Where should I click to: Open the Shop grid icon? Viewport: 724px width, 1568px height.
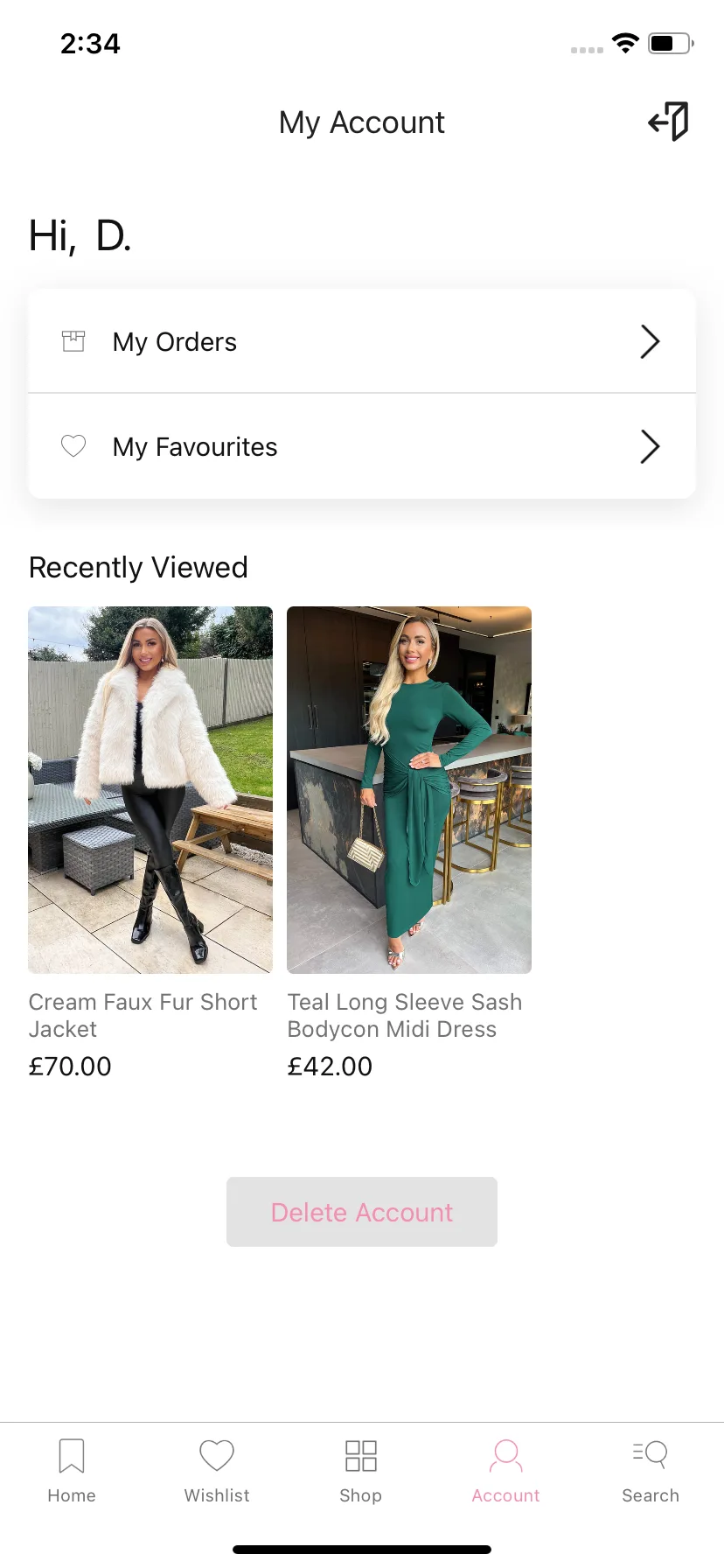pos(361,1456)
